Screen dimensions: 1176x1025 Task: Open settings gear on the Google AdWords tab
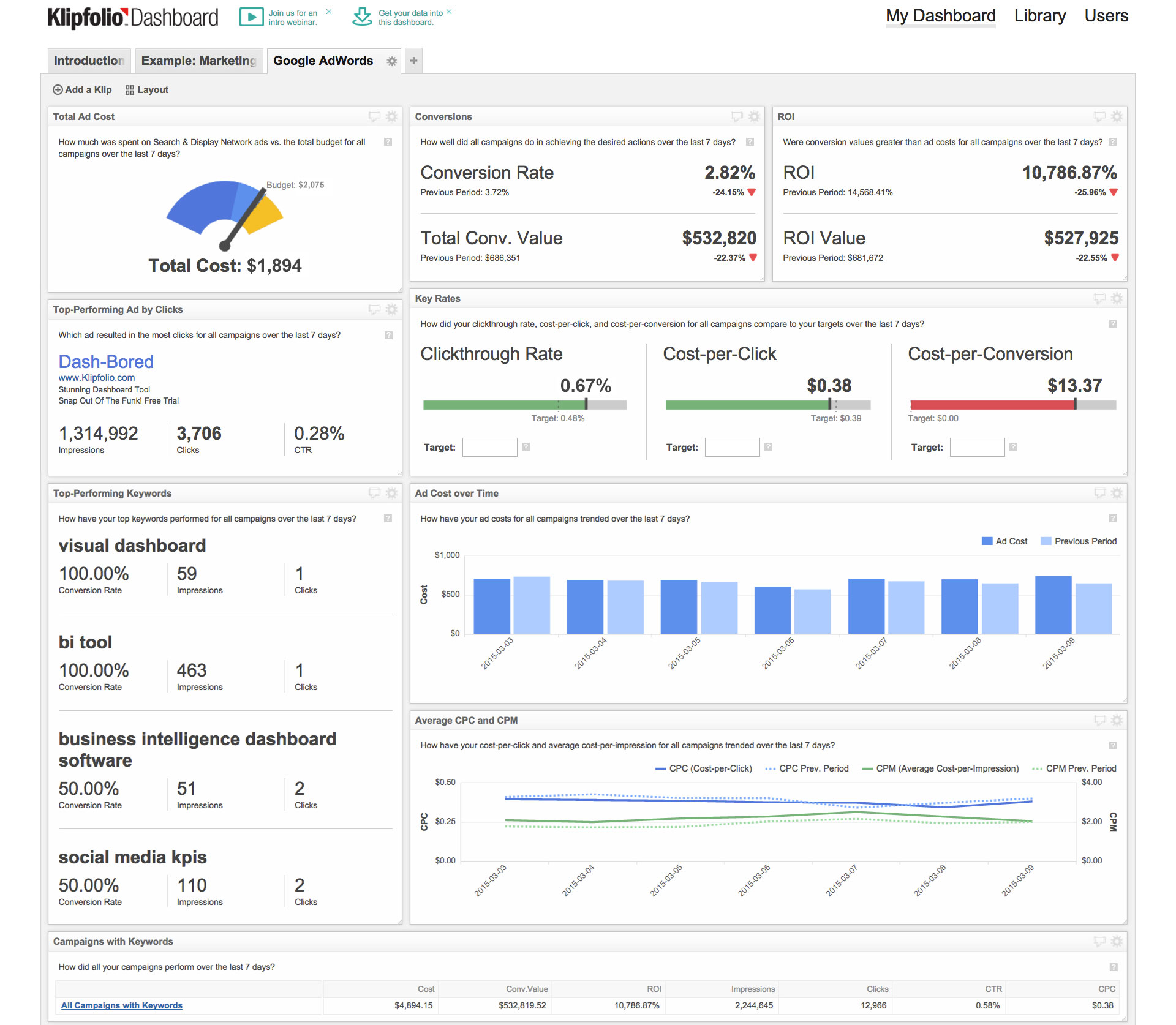point(391,61)
